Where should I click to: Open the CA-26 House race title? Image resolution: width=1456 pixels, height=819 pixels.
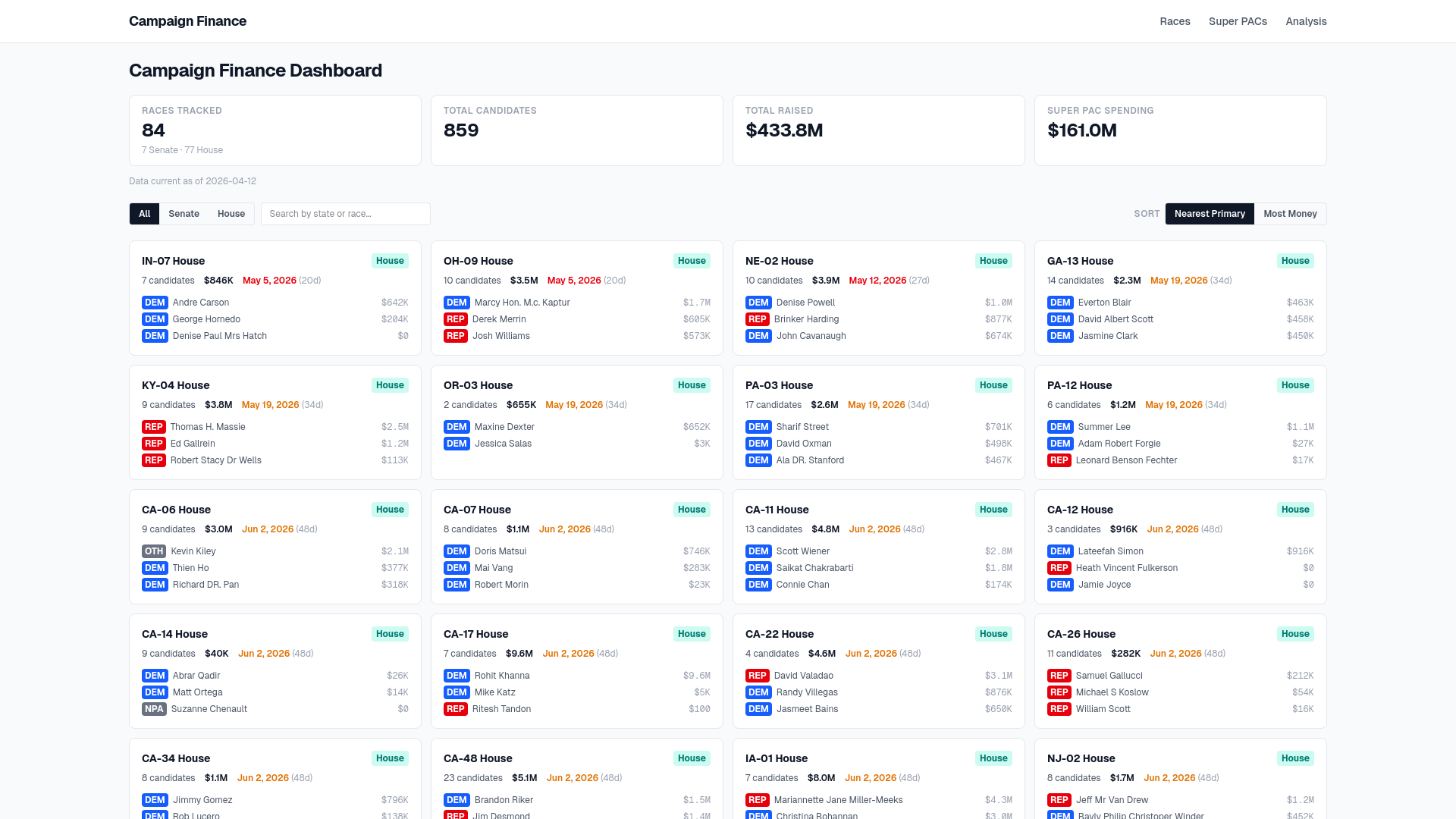click(1081, 634)
